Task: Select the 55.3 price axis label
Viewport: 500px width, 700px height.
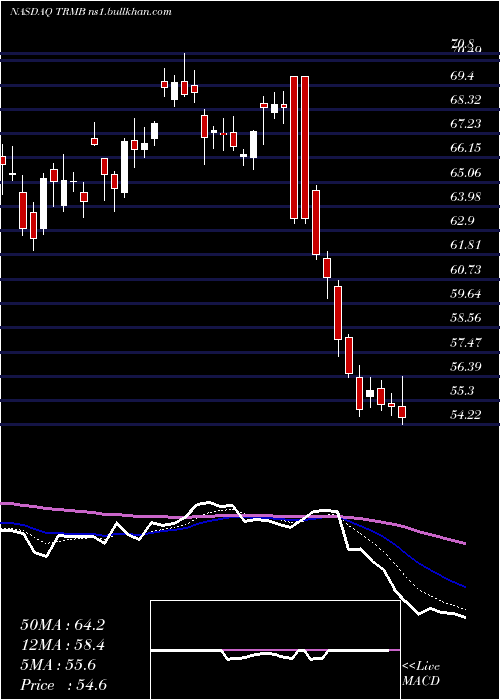Action: tap(462, 391)
